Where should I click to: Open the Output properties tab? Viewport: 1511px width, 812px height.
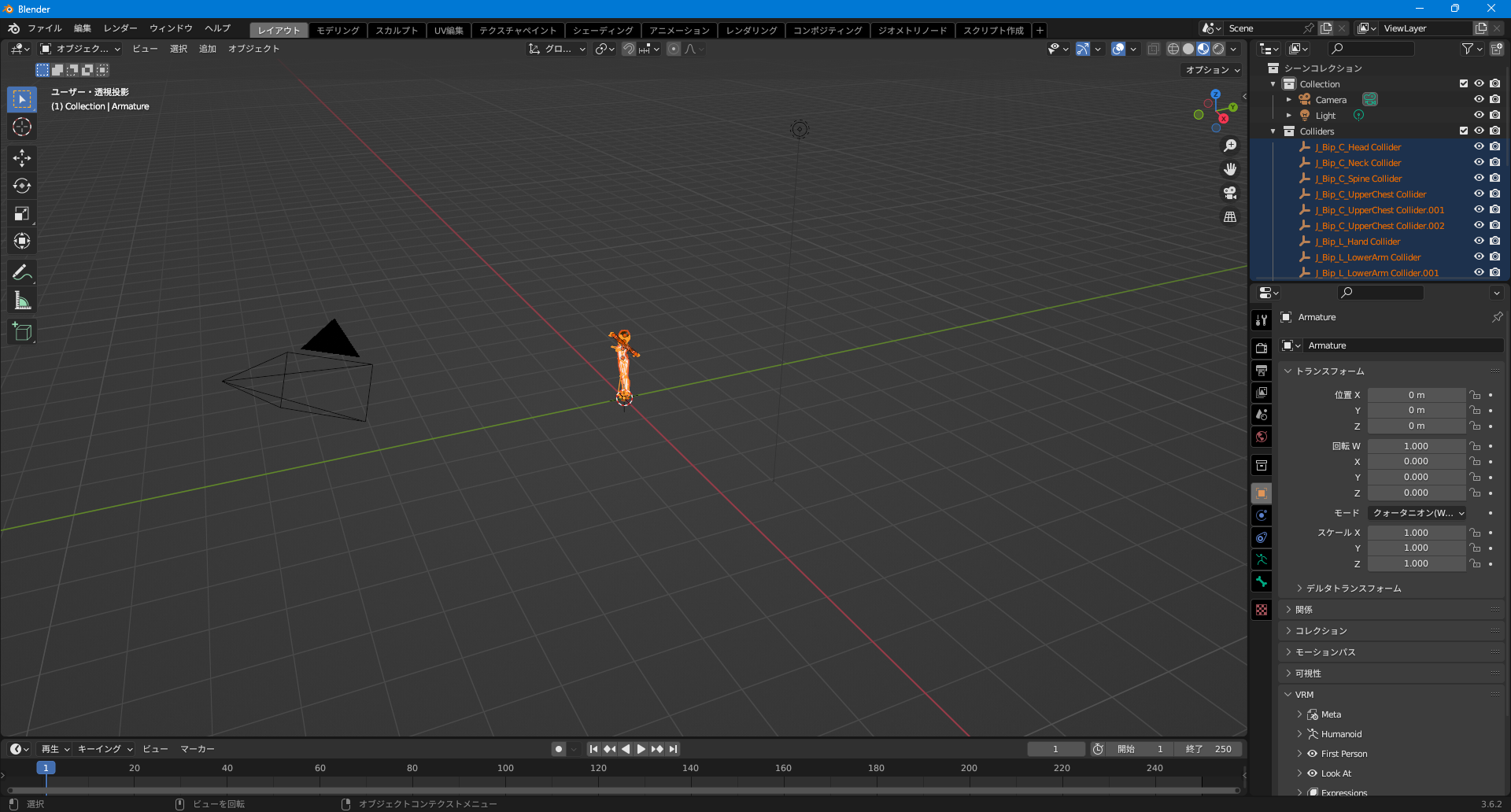tap(1262, 370)
